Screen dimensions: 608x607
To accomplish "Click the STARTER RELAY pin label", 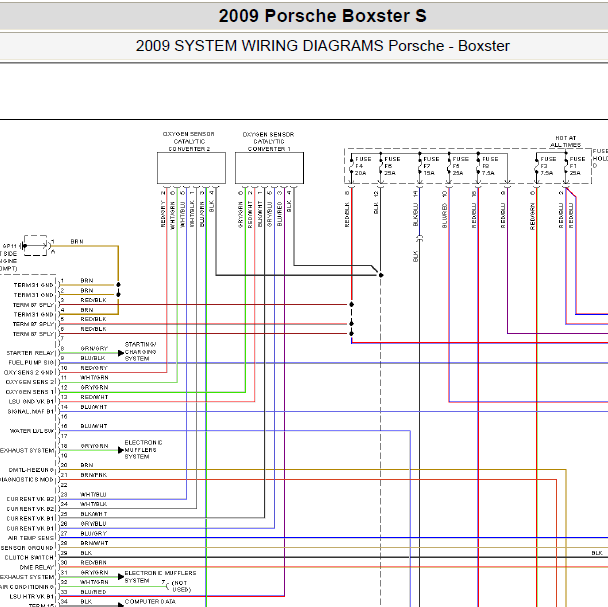I will (x=30, y=353).
